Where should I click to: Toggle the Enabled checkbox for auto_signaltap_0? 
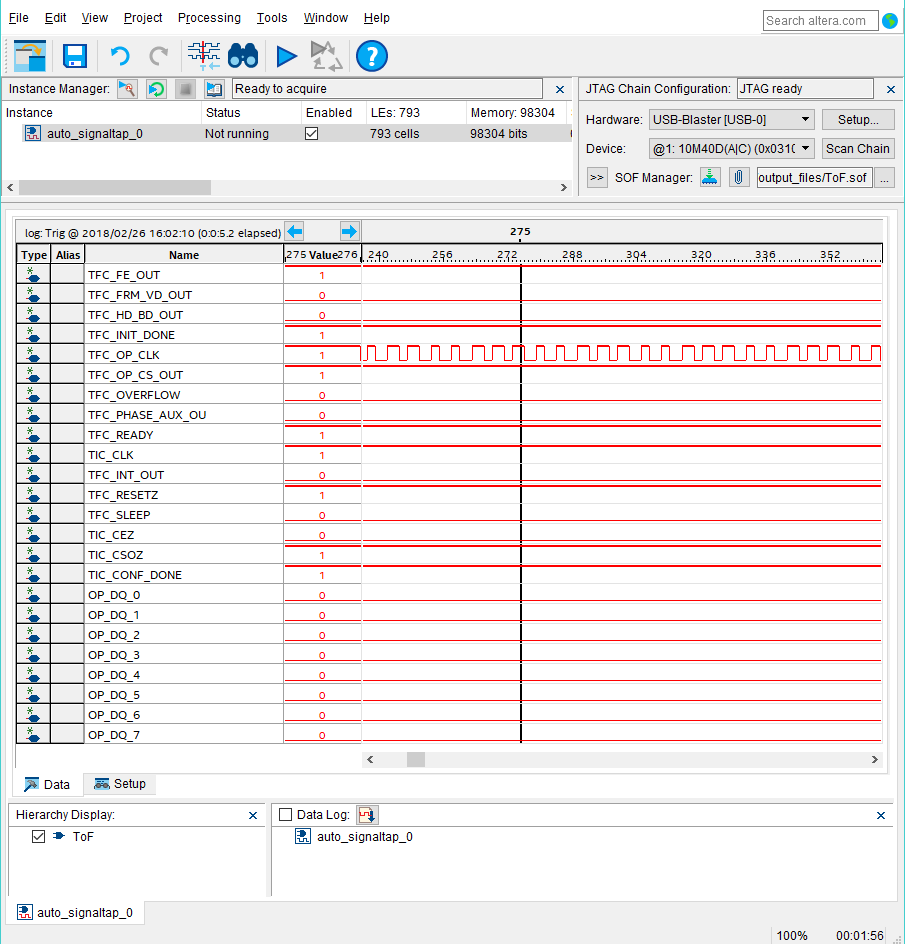(311, 133)
